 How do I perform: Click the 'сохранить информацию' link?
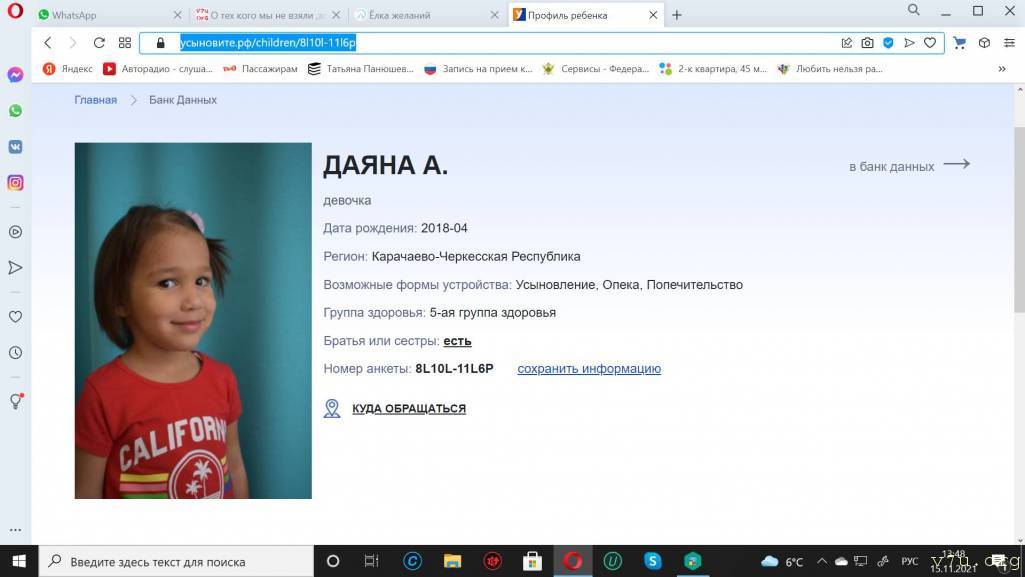pos(589,369)
